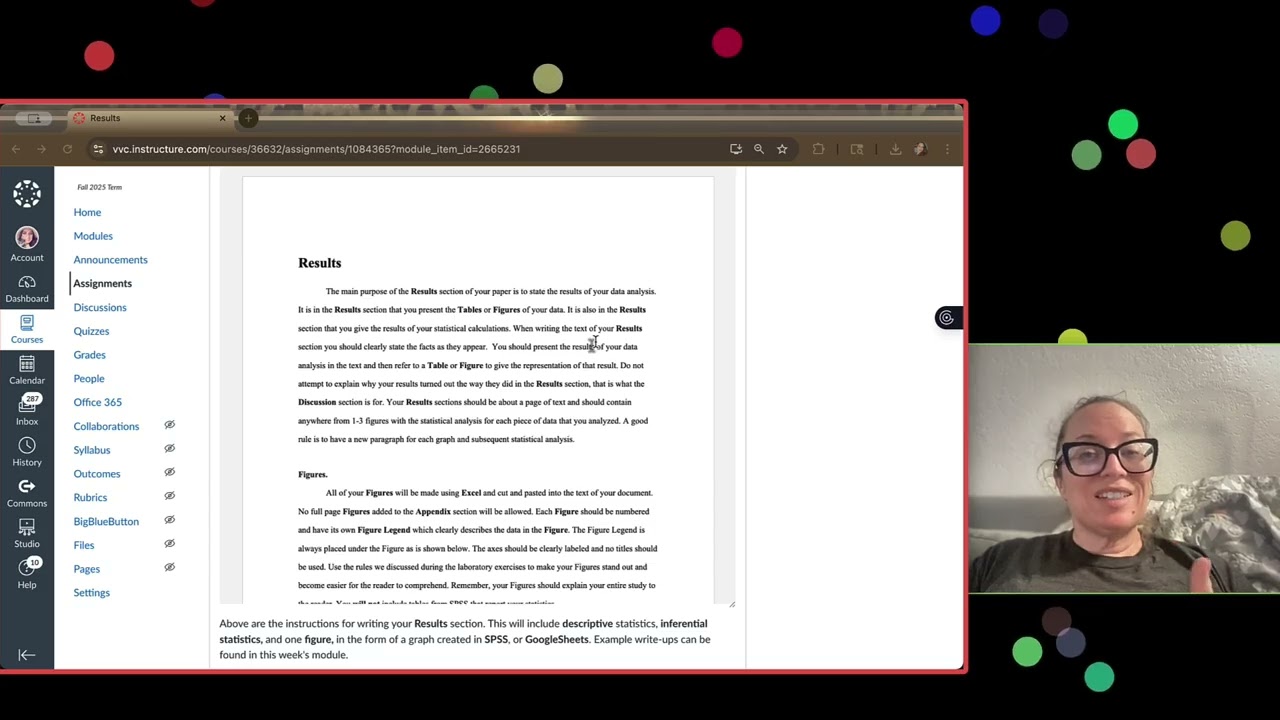
Task: Click the resize handle of document preview
Action: [x=732, y=603]
